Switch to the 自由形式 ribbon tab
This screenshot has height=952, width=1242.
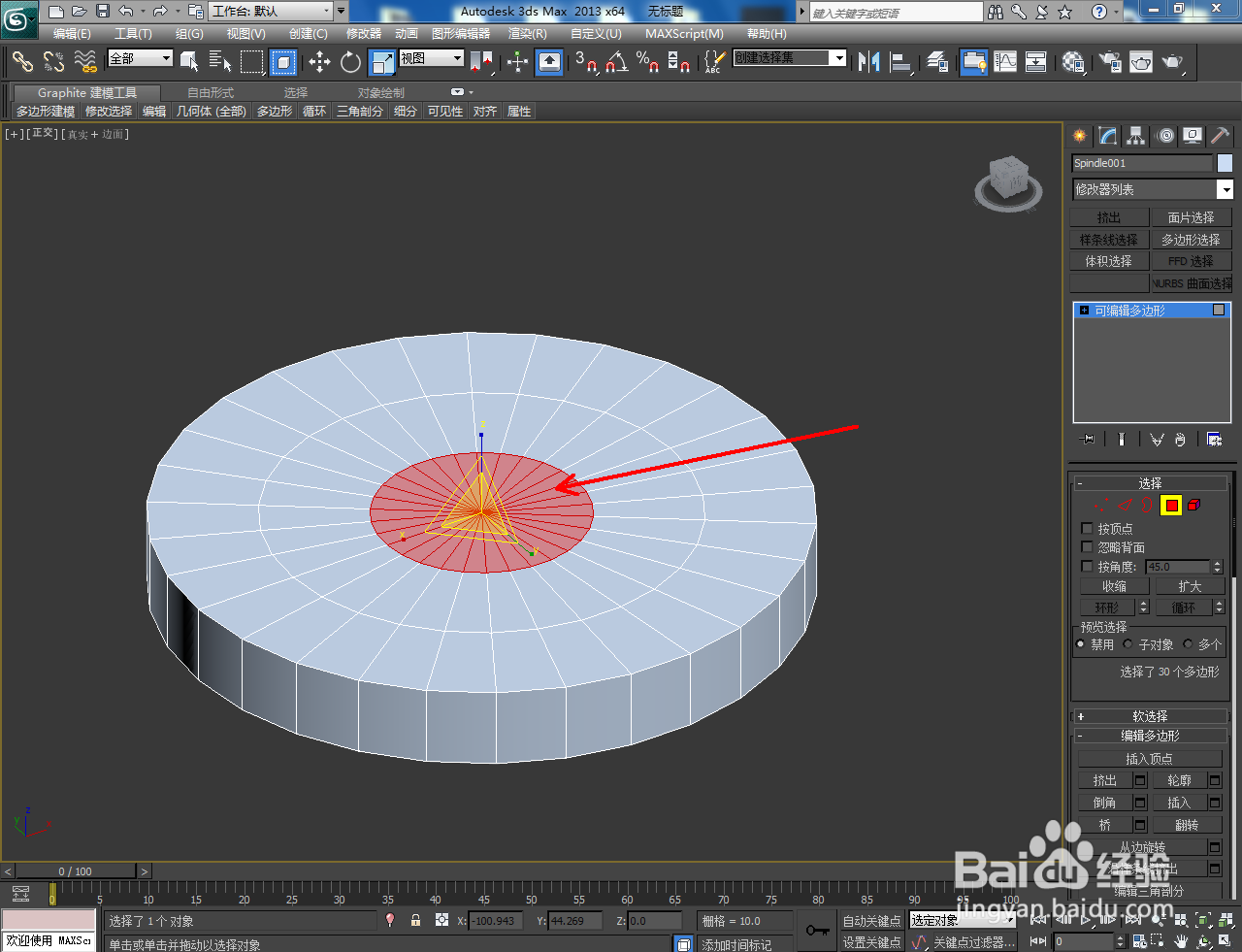coord(211,93)
